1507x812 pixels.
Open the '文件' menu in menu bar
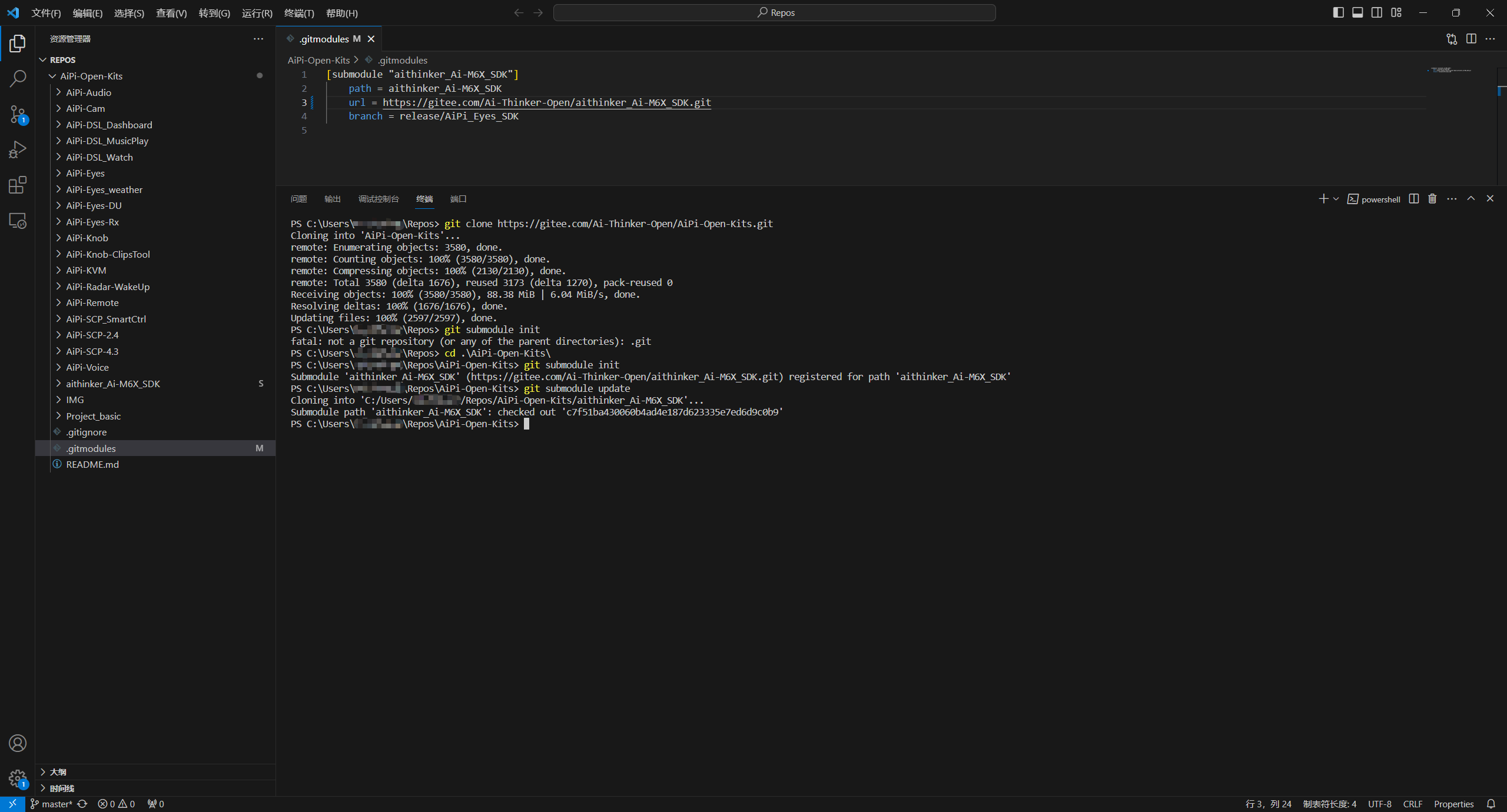point(46,13)
